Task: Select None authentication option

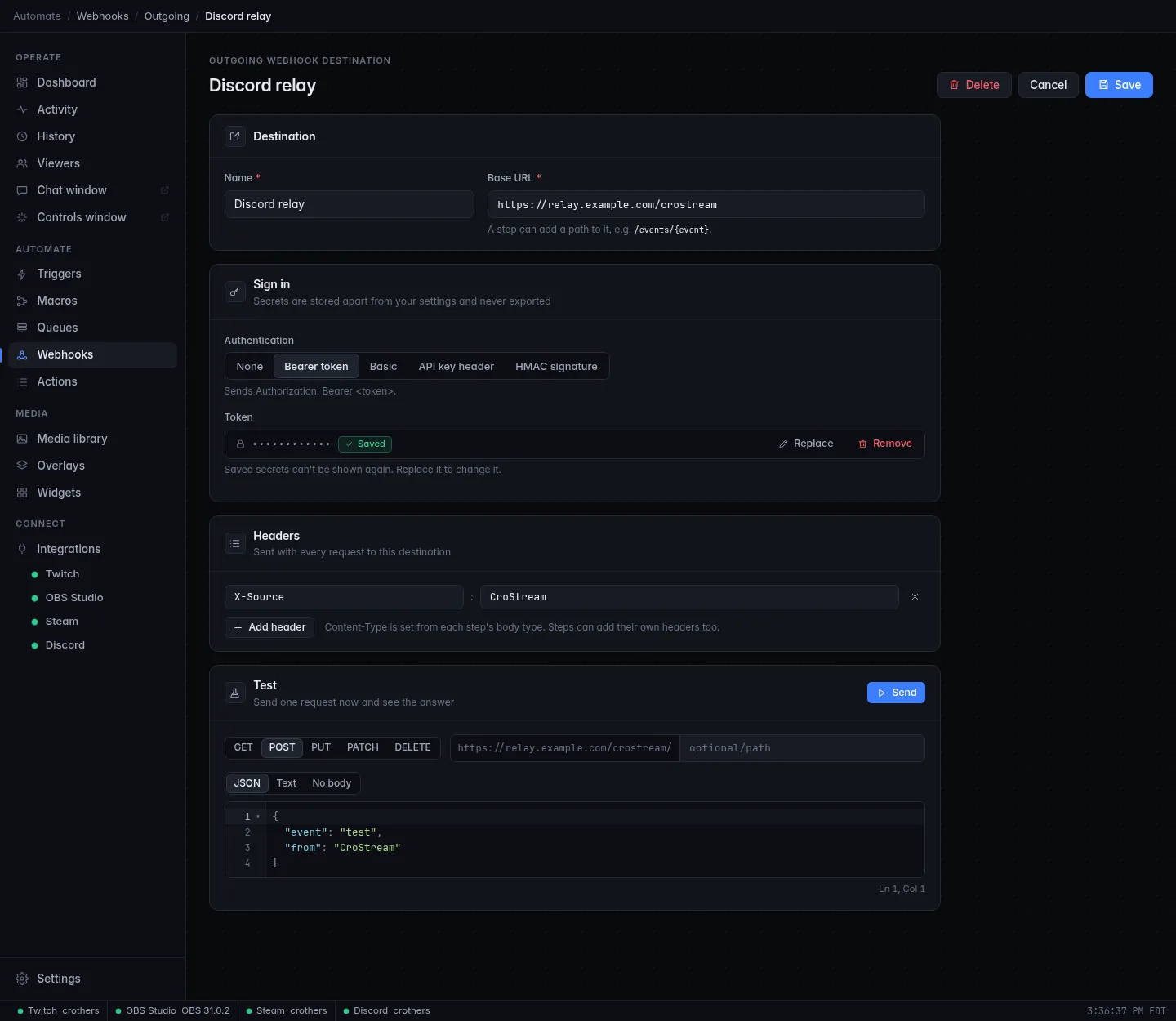Action: click(x=250, y=367)
